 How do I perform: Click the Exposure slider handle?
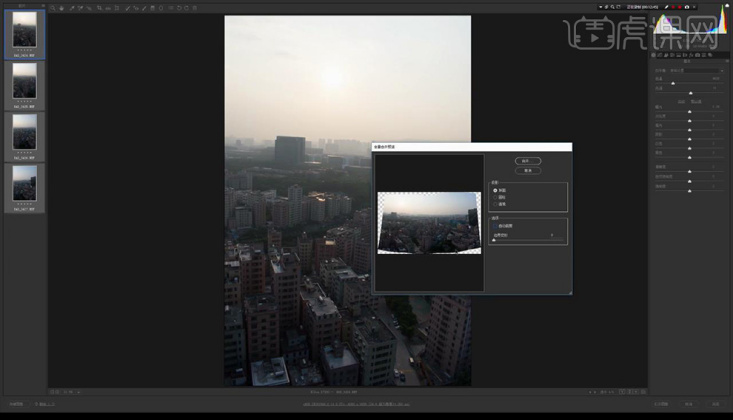690,112
